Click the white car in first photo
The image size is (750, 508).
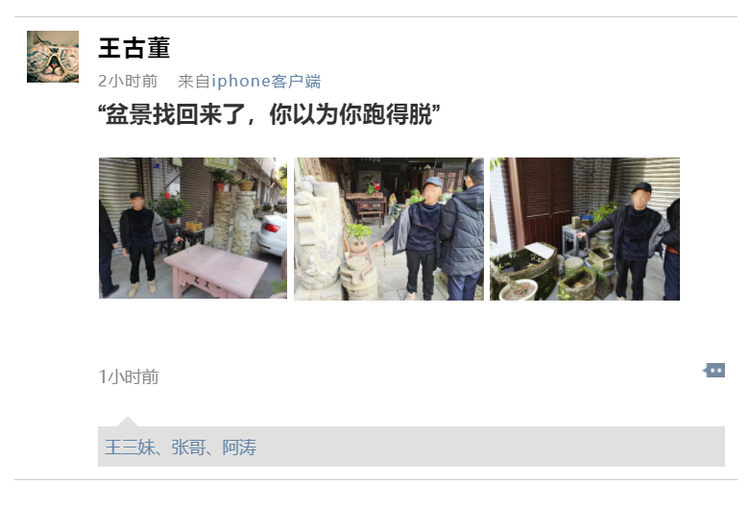click(272, 235)
